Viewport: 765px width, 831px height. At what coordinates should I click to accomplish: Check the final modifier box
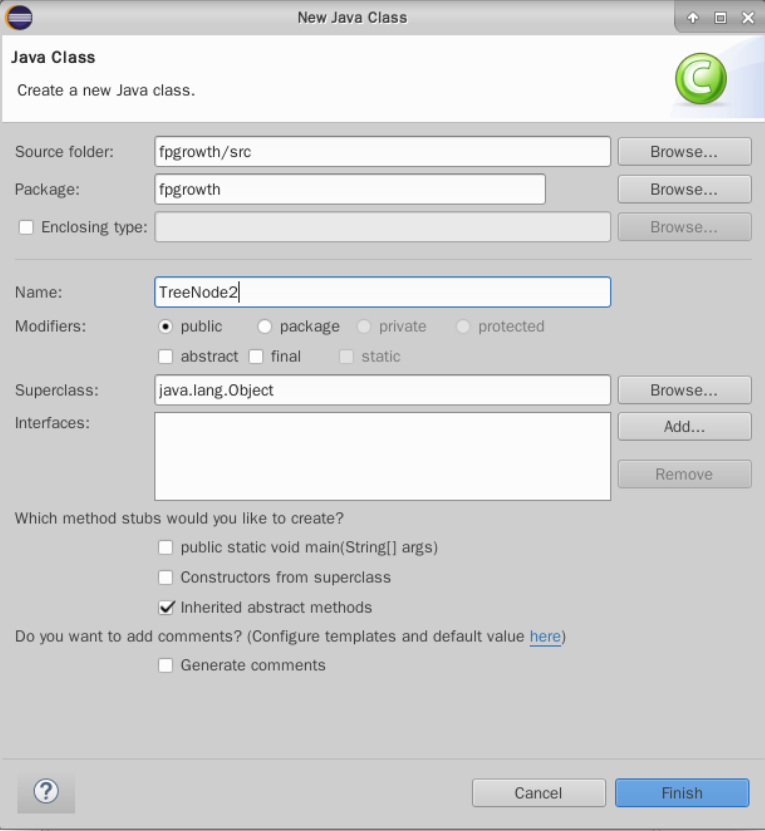pyautogui.click(x=256, y=357)
